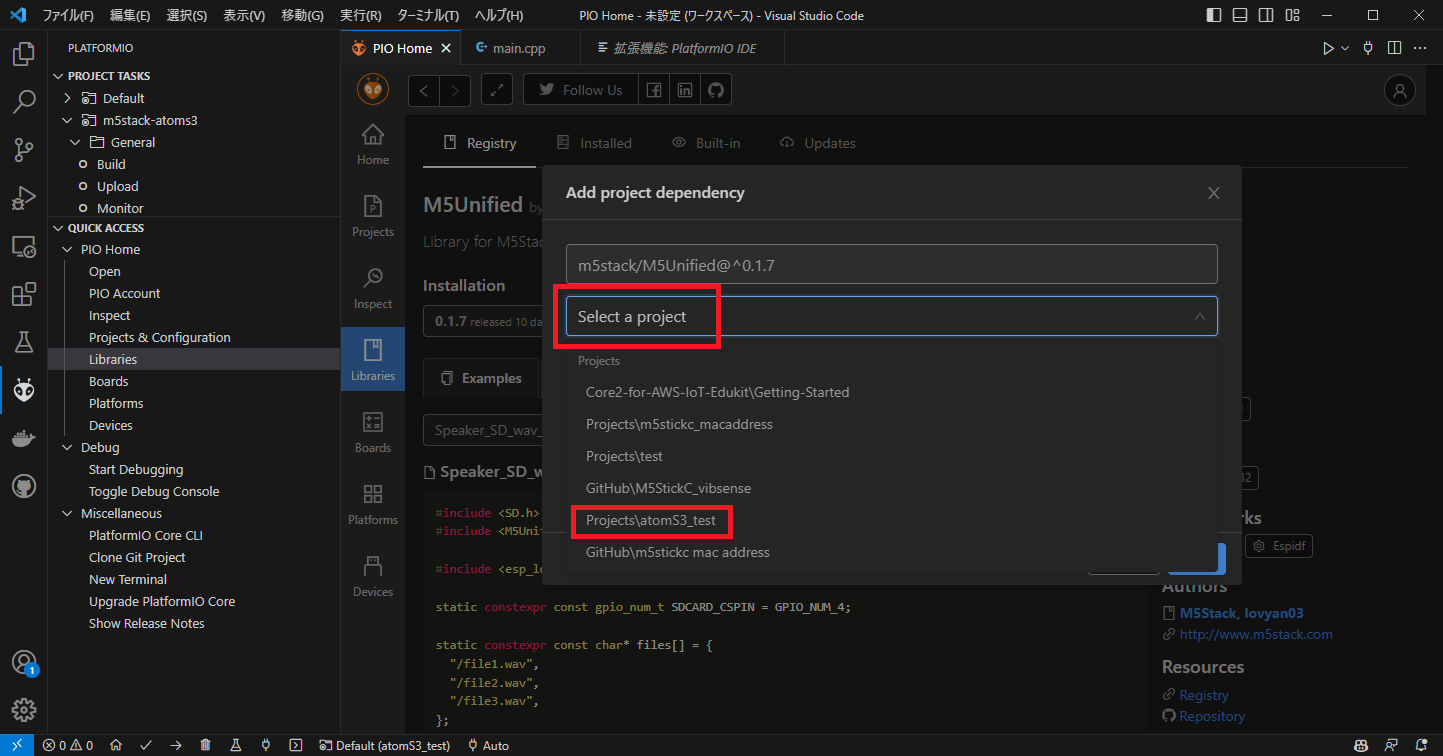This screenshot has width=1443, height=756.
Task: Click the trash Clean icon in status bar
Action: tap(205, 745)
